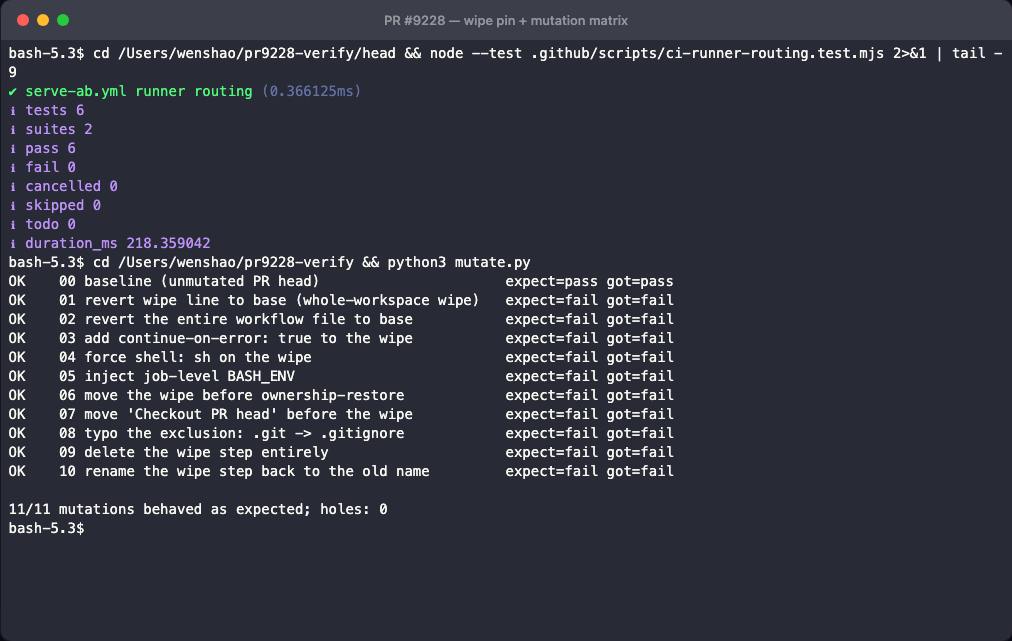Click the ci-runner-routing.test.mjs path in command

(707, 54)
